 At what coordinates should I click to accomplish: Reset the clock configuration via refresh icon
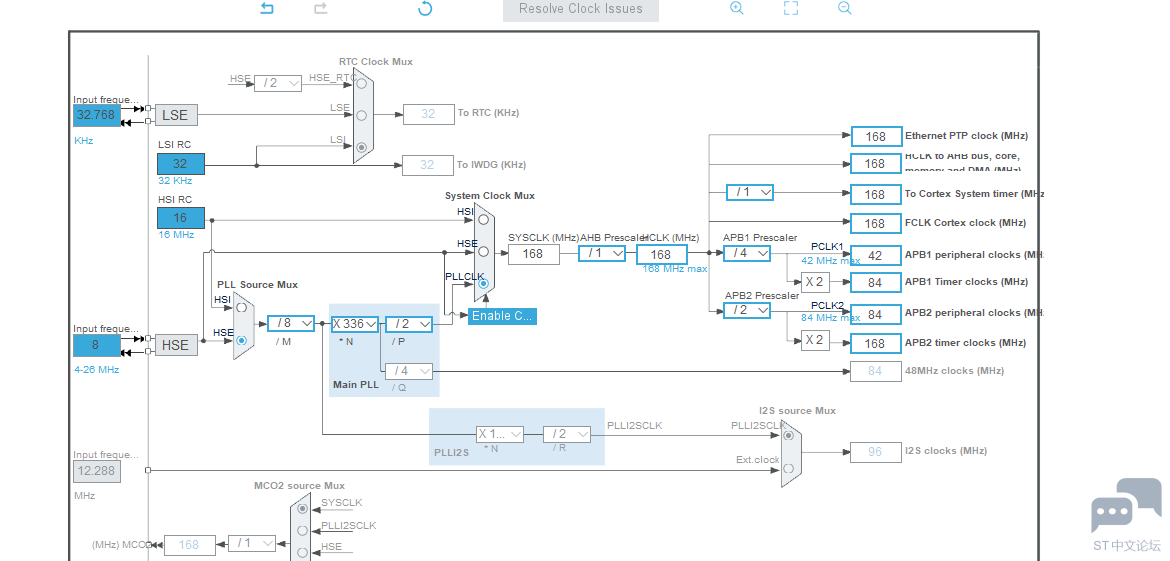click(x=425, y=9)
